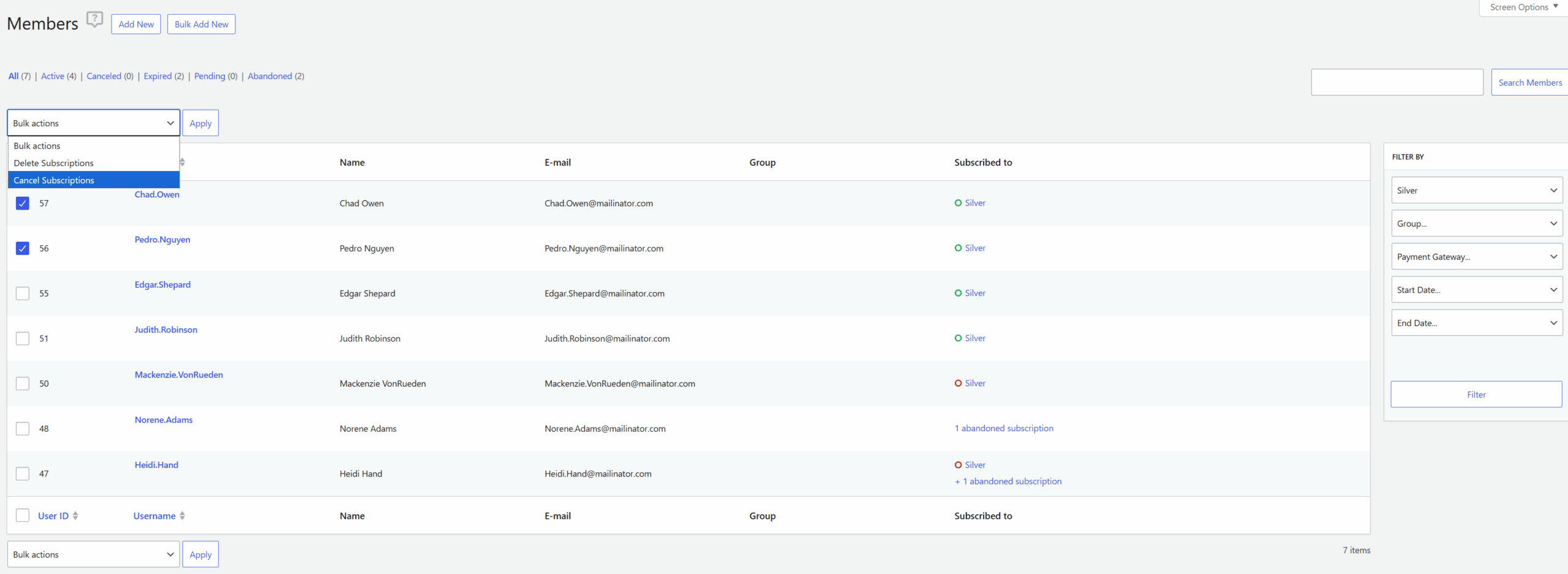Click the User ID sort arrows in footer
1568x574 pixels.
point(75,516)
